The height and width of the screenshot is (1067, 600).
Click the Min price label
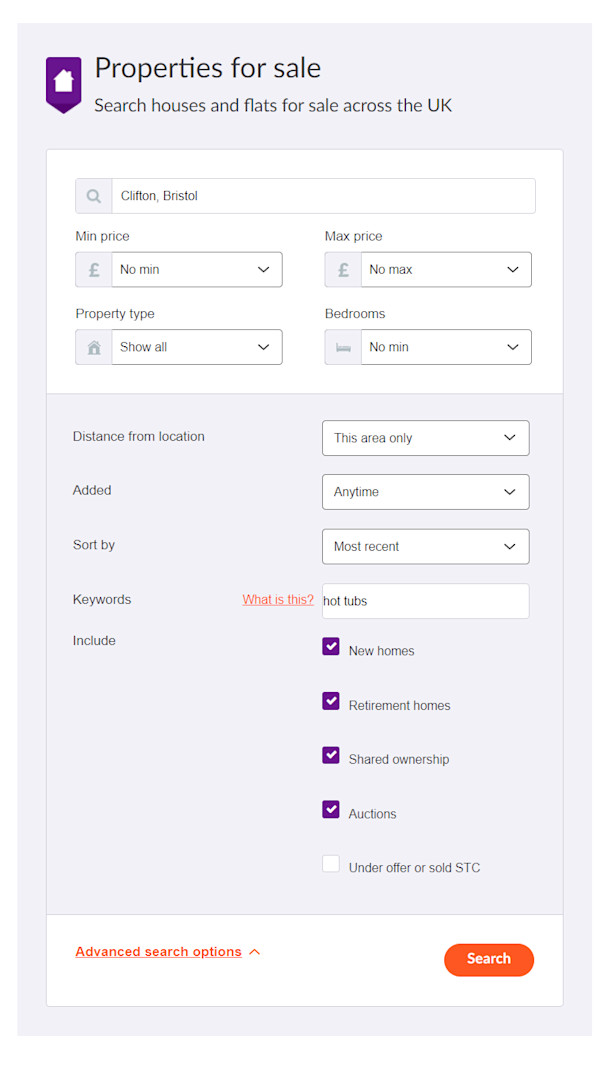pos(102,236)
